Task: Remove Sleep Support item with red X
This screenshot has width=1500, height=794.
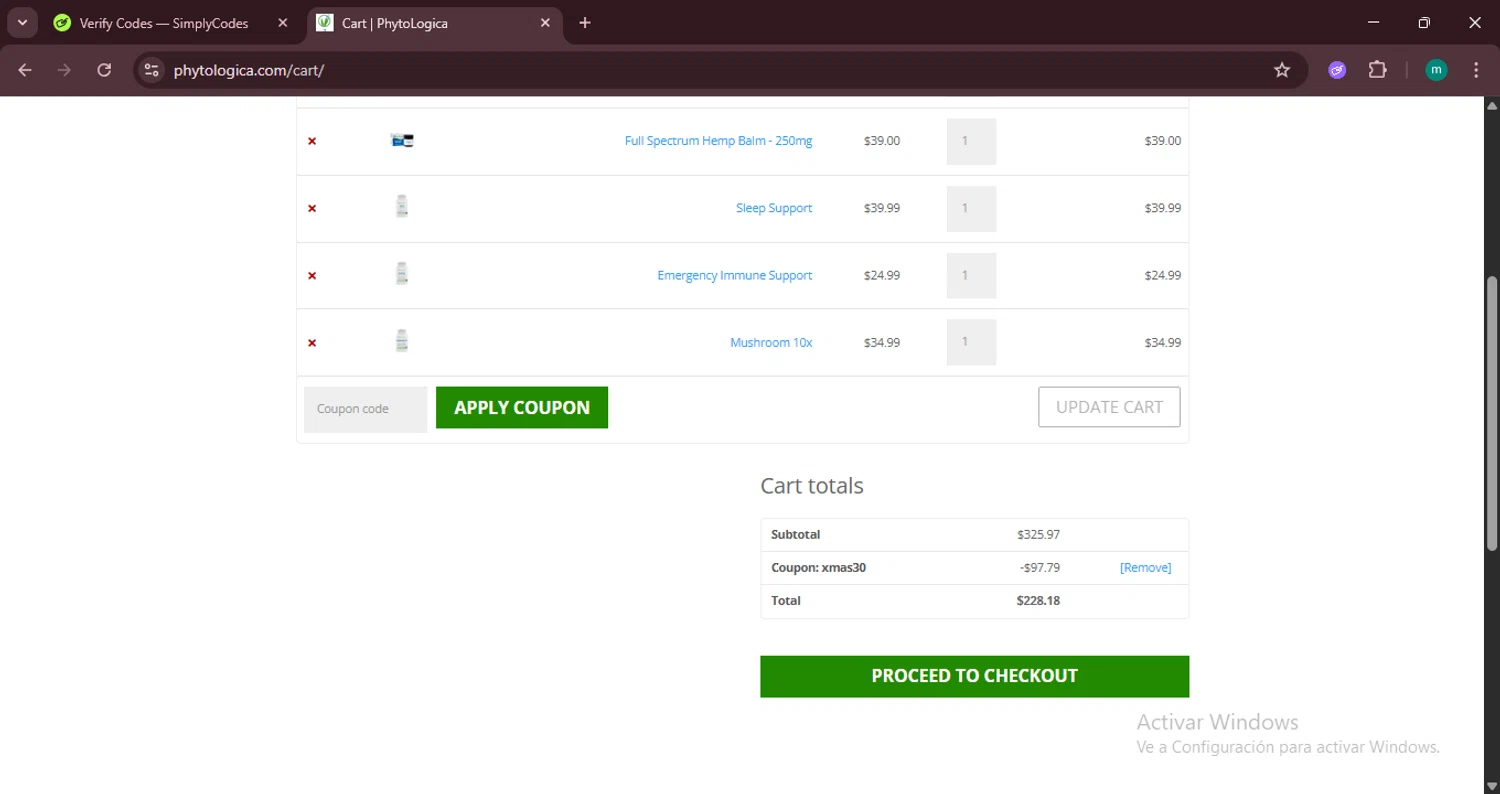Action: pos(312,208)
